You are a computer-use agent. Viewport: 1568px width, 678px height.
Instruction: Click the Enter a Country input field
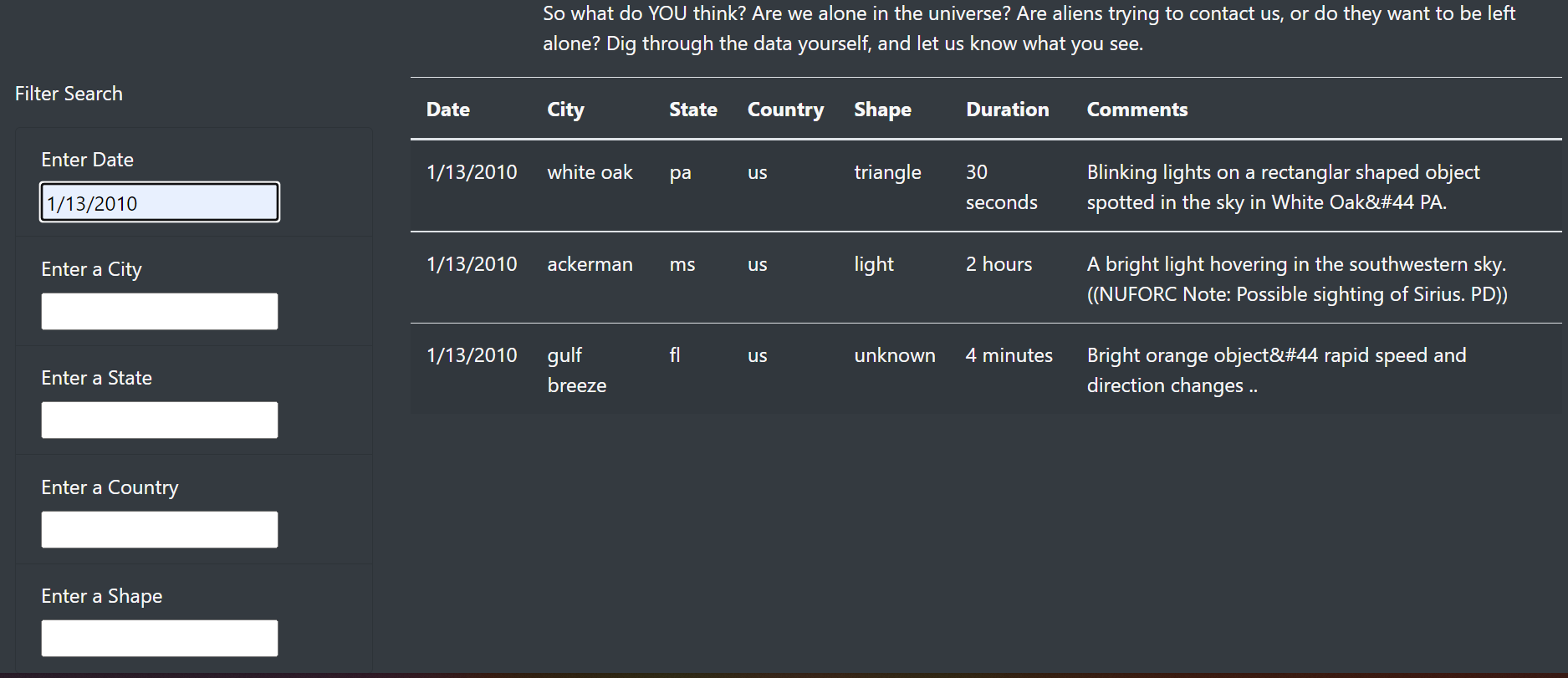click(x=159, y=529)
